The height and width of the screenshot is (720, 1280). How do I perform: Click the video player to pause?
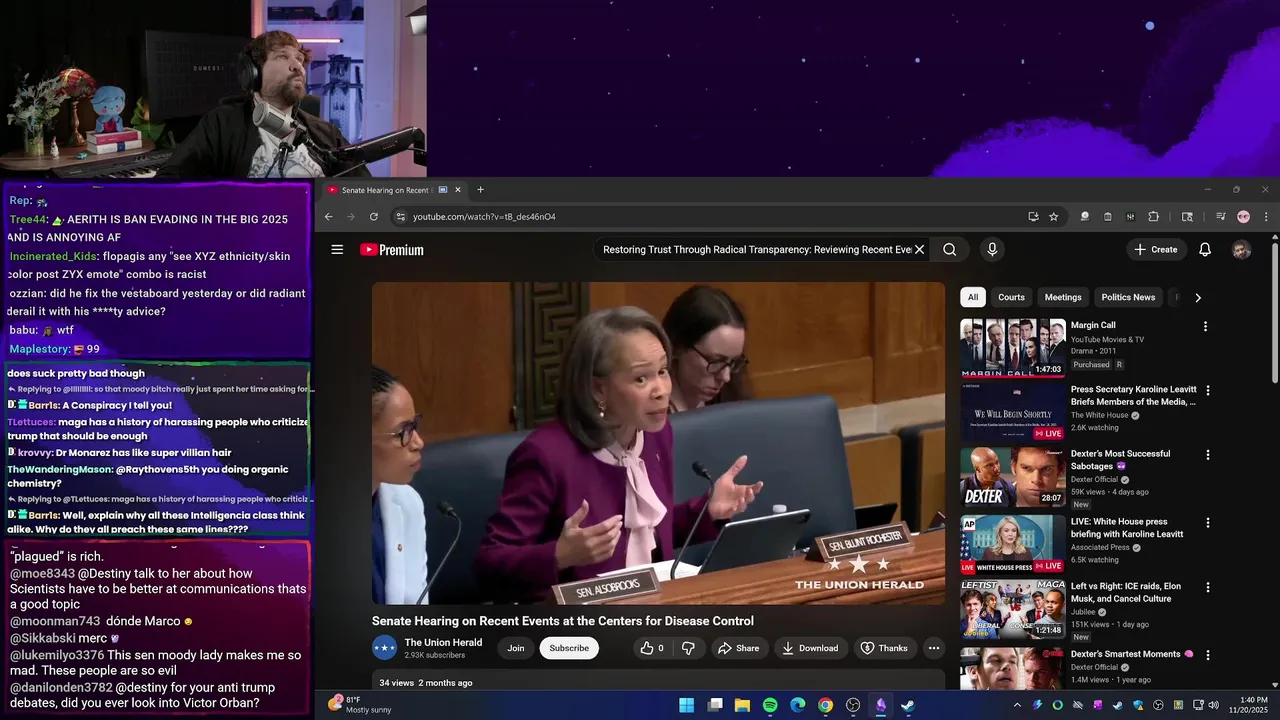[658, 443]
